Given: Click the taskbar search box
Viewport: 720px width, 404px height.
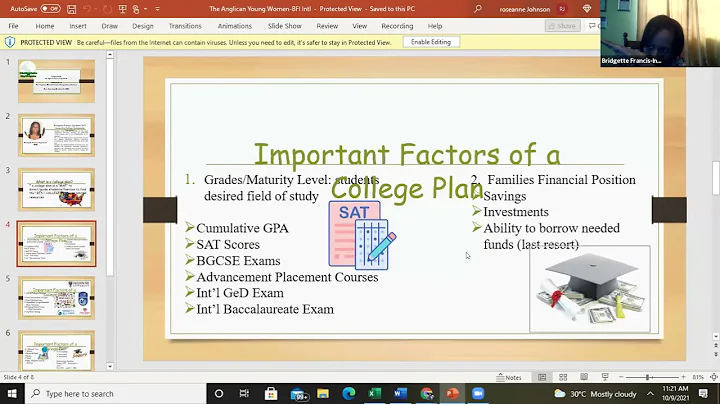Looking at the screenshot, I should click(x=115, y=393).
